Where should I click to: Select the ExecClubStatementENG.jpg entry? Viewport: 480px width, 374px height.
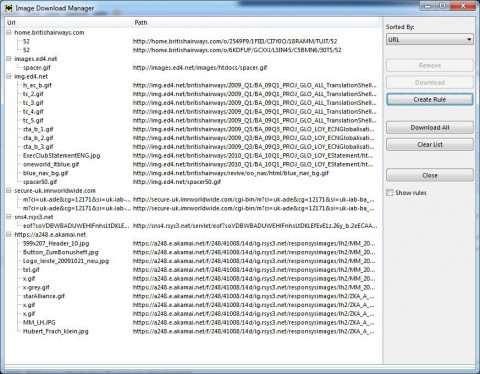[x=61, y=156]
